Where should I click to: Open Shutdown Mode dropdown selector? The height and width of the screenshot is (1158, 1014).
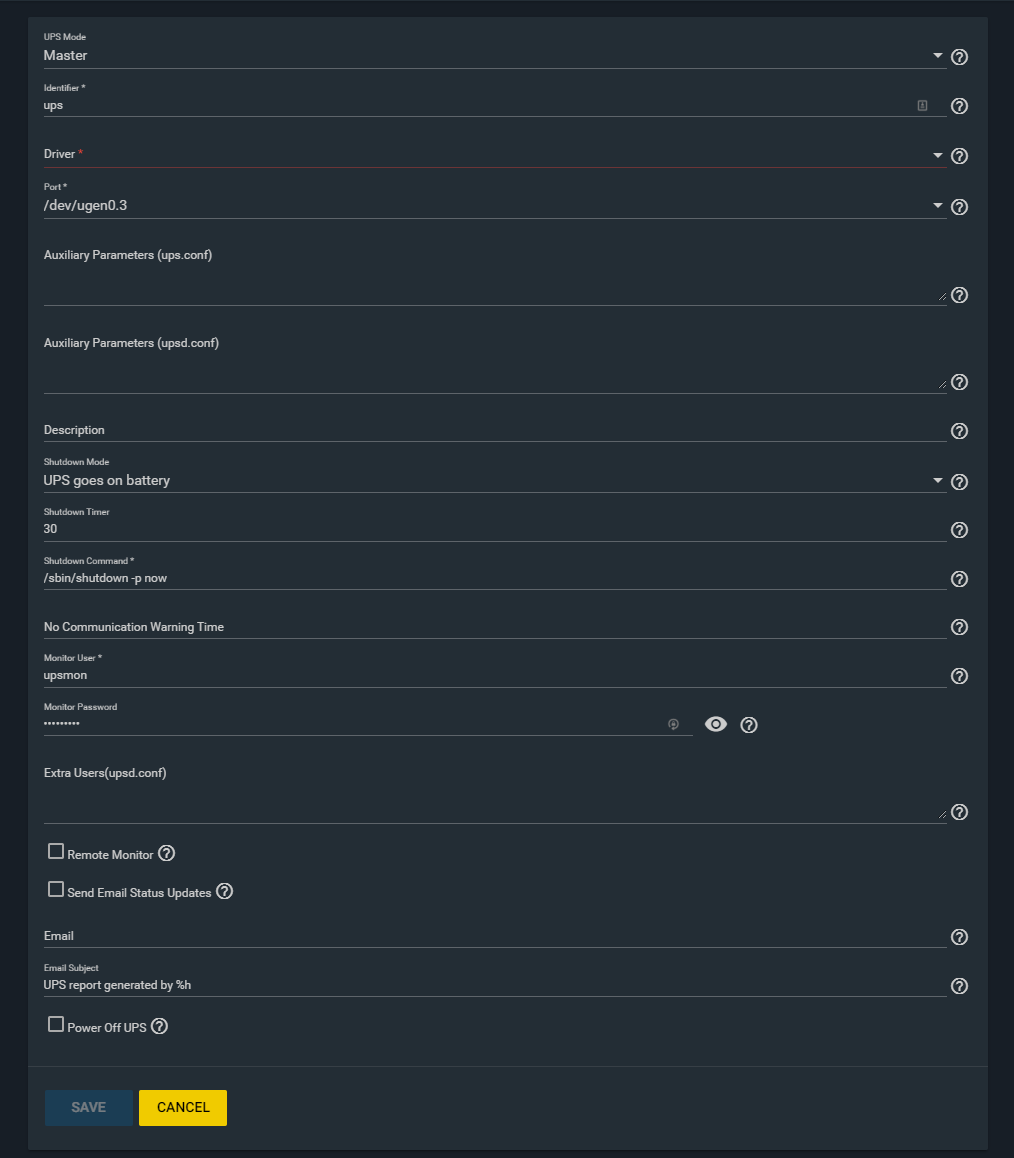point(937,480)
